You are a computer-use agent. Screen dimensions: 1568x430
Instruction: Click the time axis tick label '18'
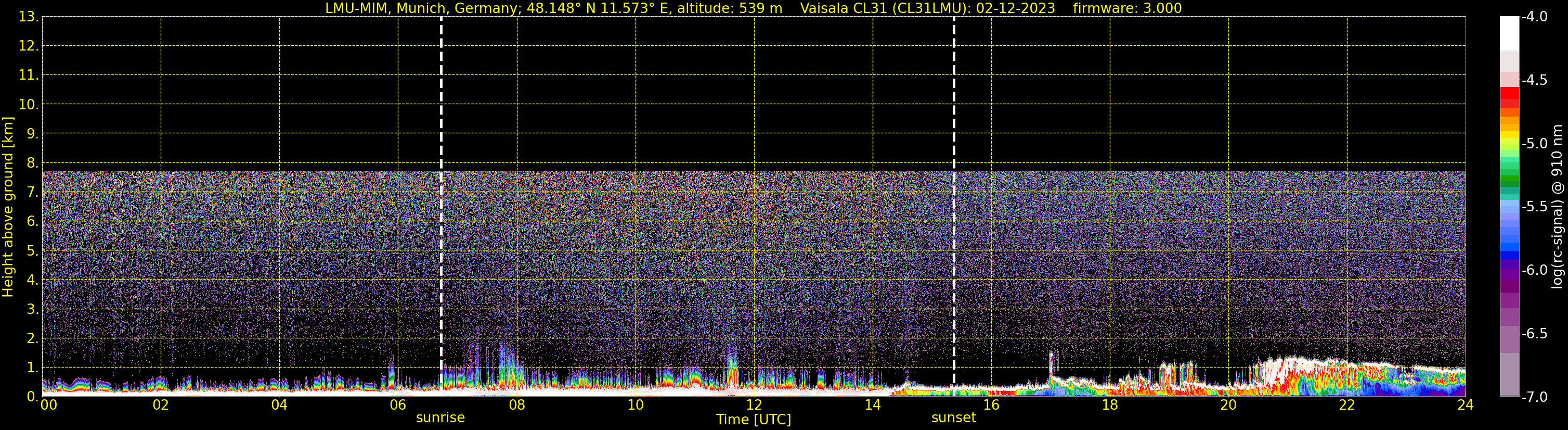coord(1110,405)
